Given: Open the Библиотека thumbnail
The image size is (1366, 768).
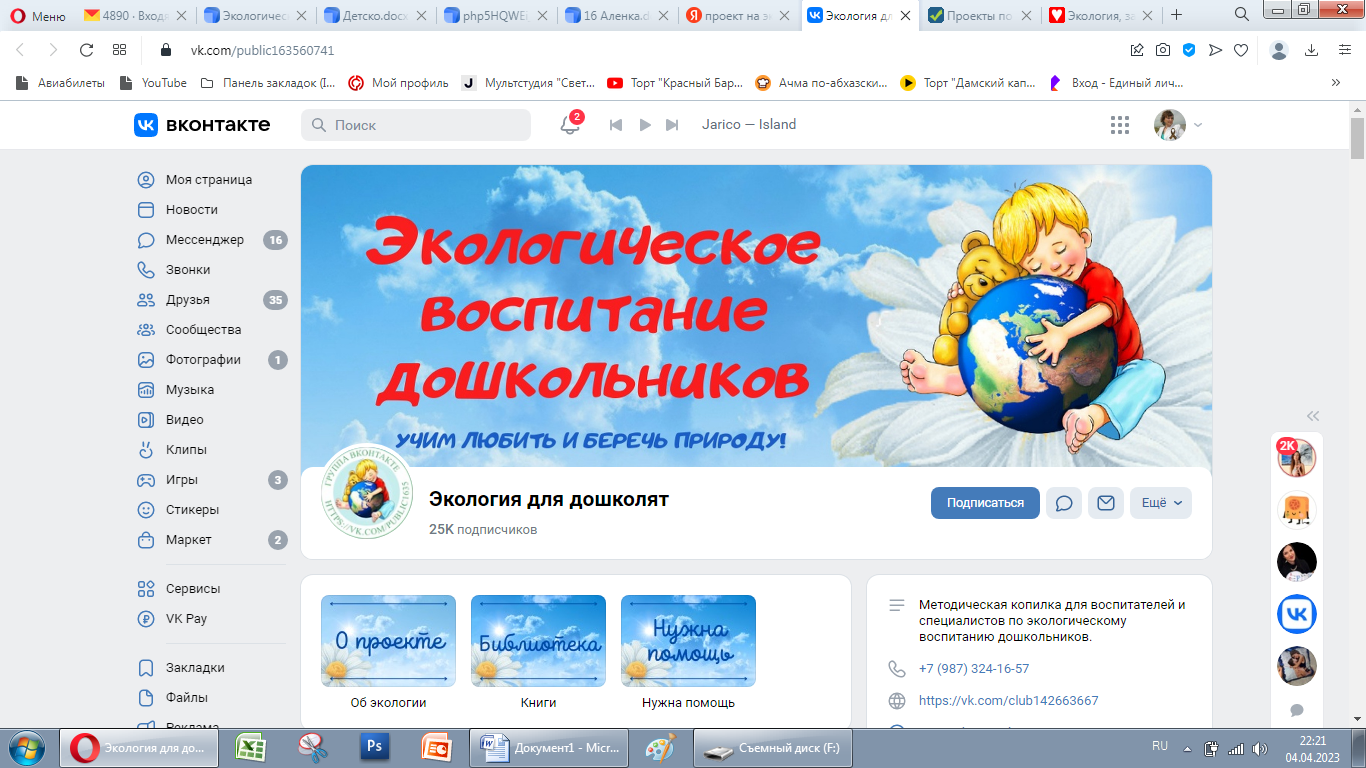Looking at the screenshot, I should tap(538, 641).
